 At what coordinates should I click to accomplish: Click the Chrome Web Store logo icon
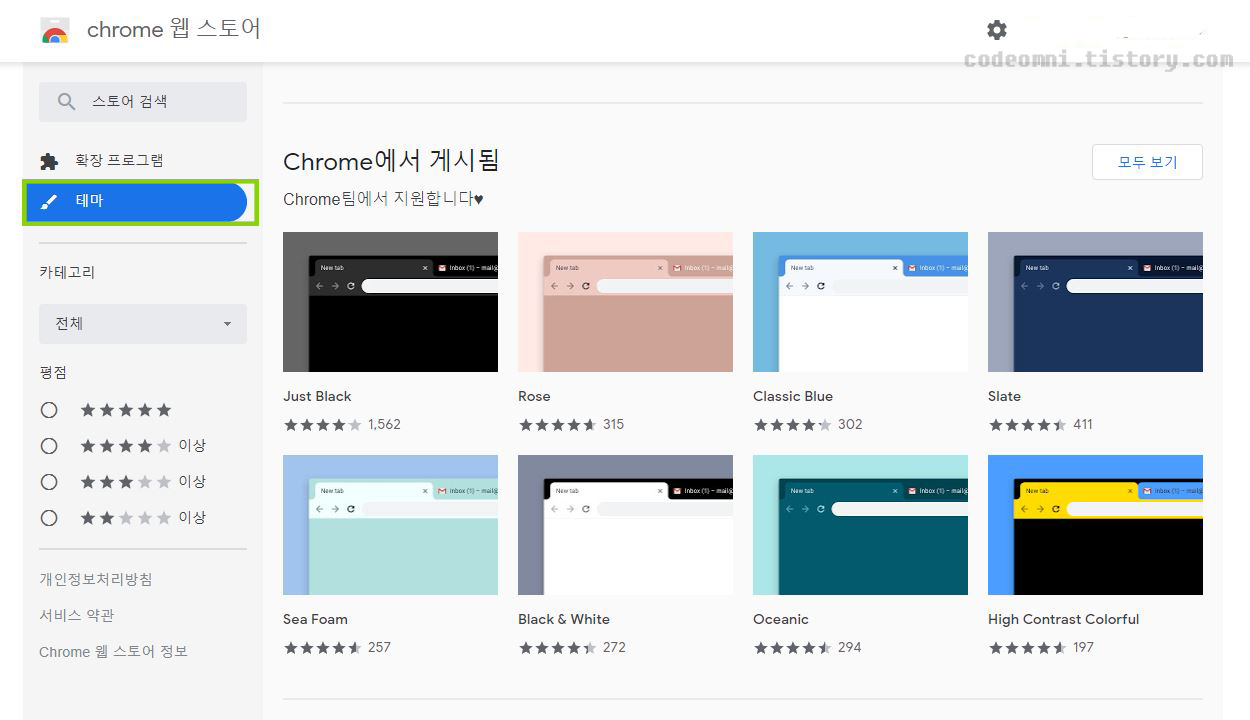(x=54, y=31)
